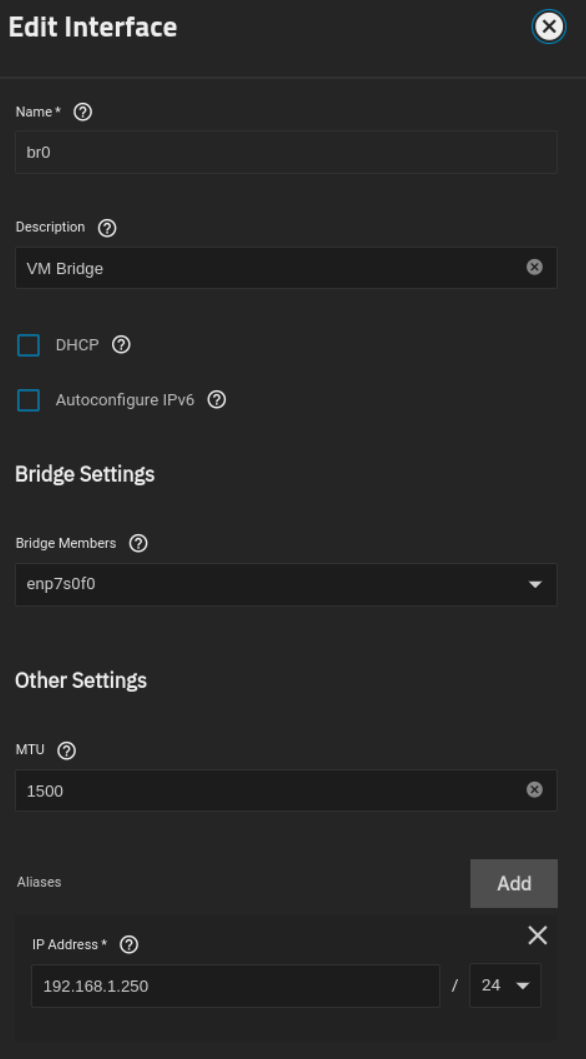Enable the DHCP checkbox
586x1059 pixels.
point(28,345)
